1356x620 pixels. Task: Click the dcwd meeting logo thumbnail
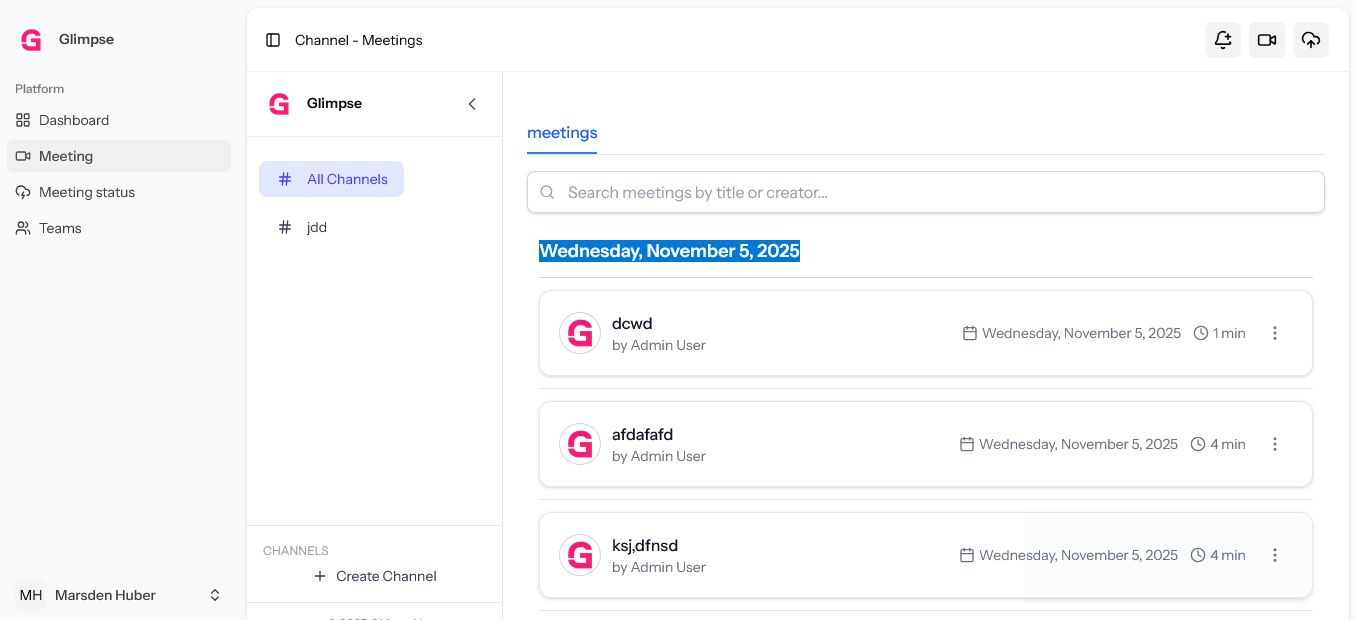point(580,333)
